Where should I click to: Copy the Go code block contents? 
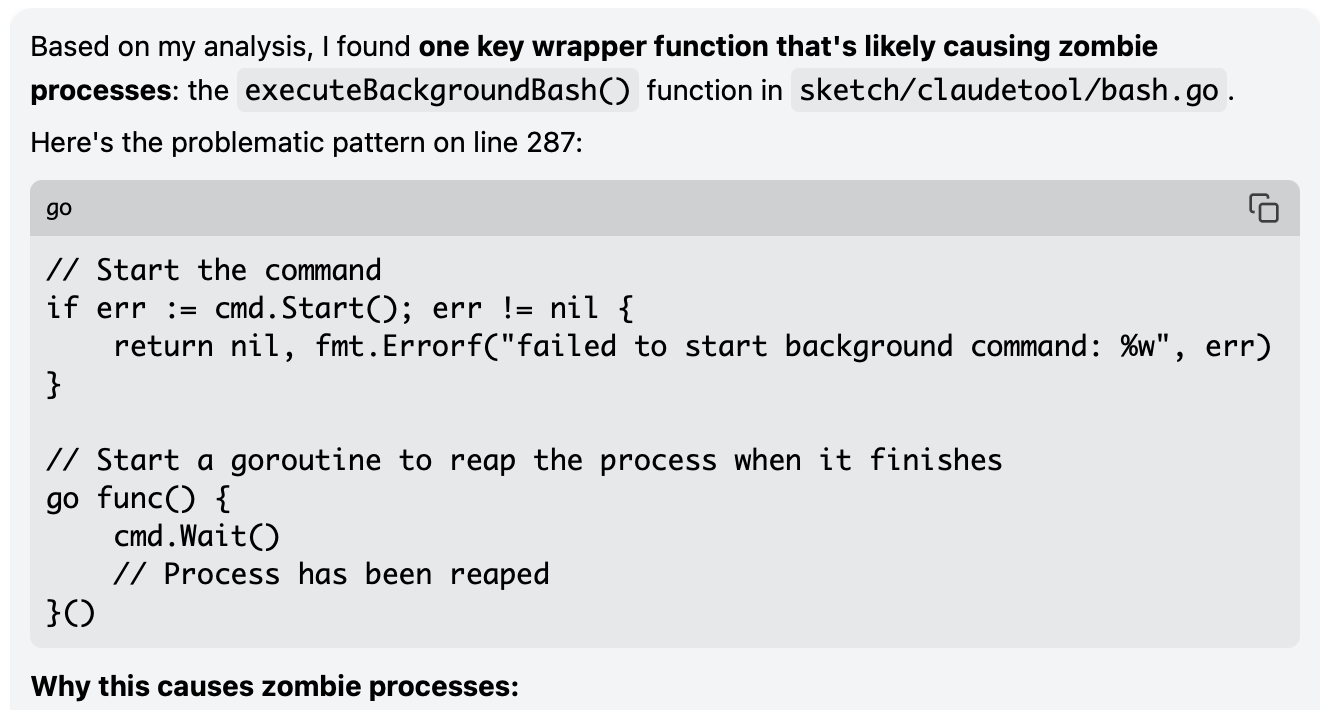[1263, 208]
